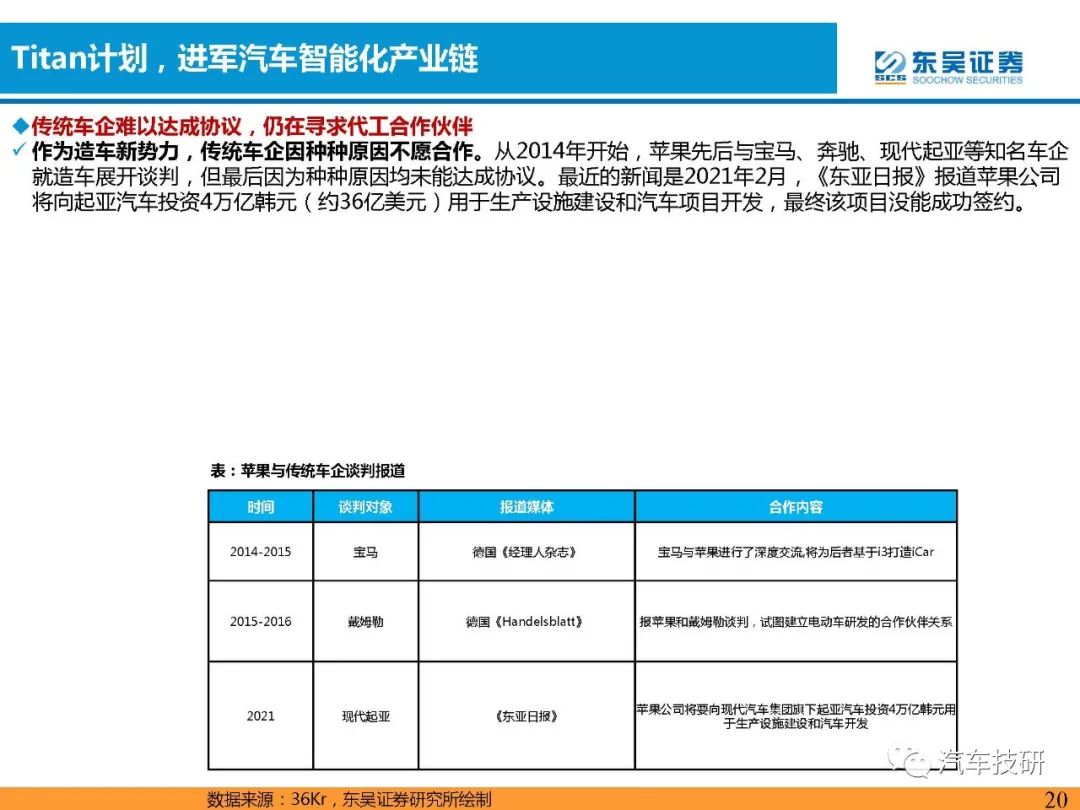Click the '2014-2015' table cell
Image resolution: width=1080 pixels, height=810 pixels.
tap(260, 552)
